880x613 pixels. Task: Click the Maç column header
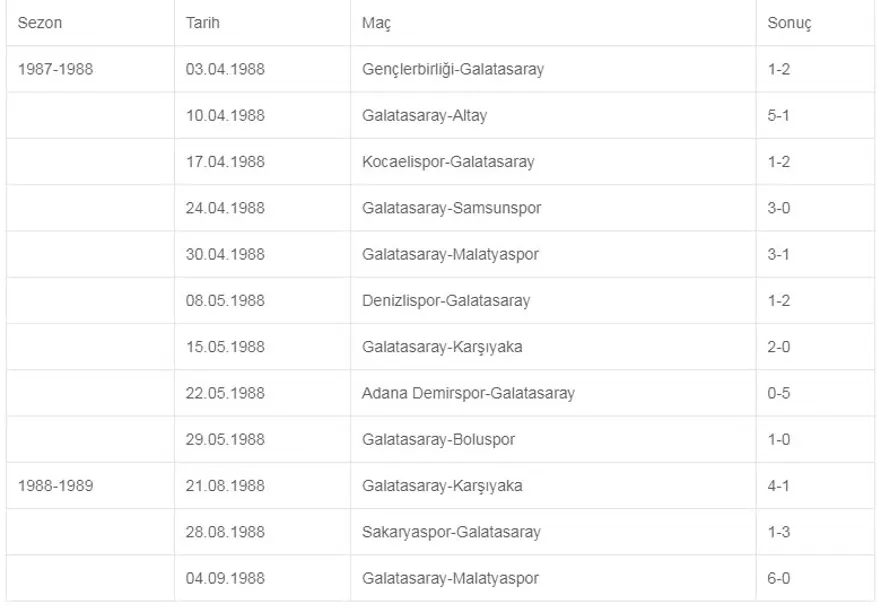click(x=377, y=23)
